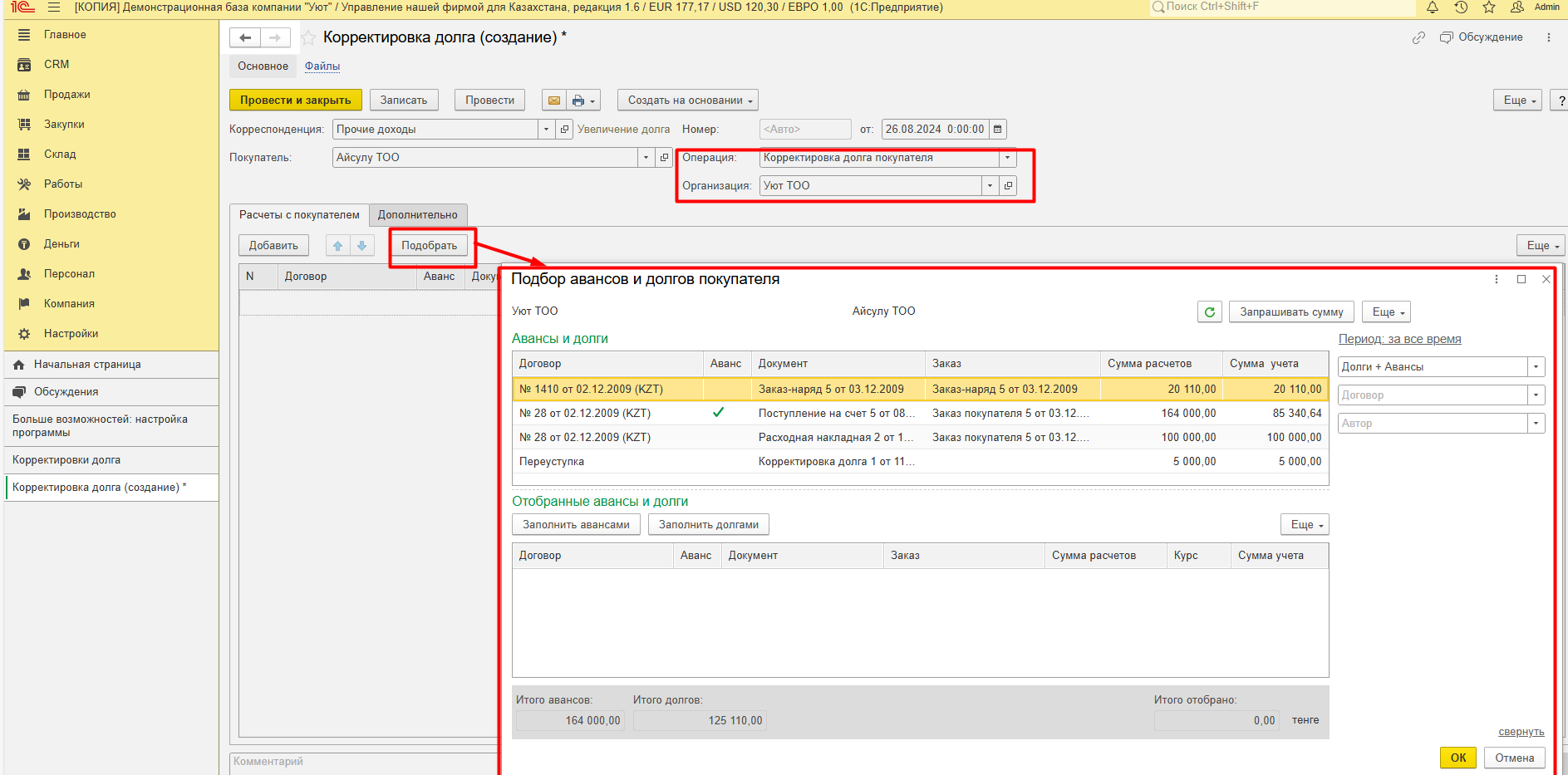
Task: Expand the Долги + Авансы filter dropdown
Action: [1536, 367]
